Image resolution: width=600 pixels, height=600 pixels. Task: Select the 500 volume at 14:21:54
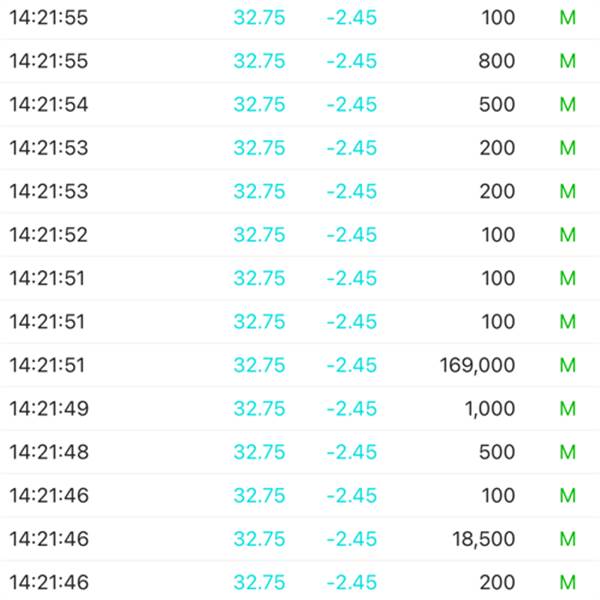click(497, 105)
